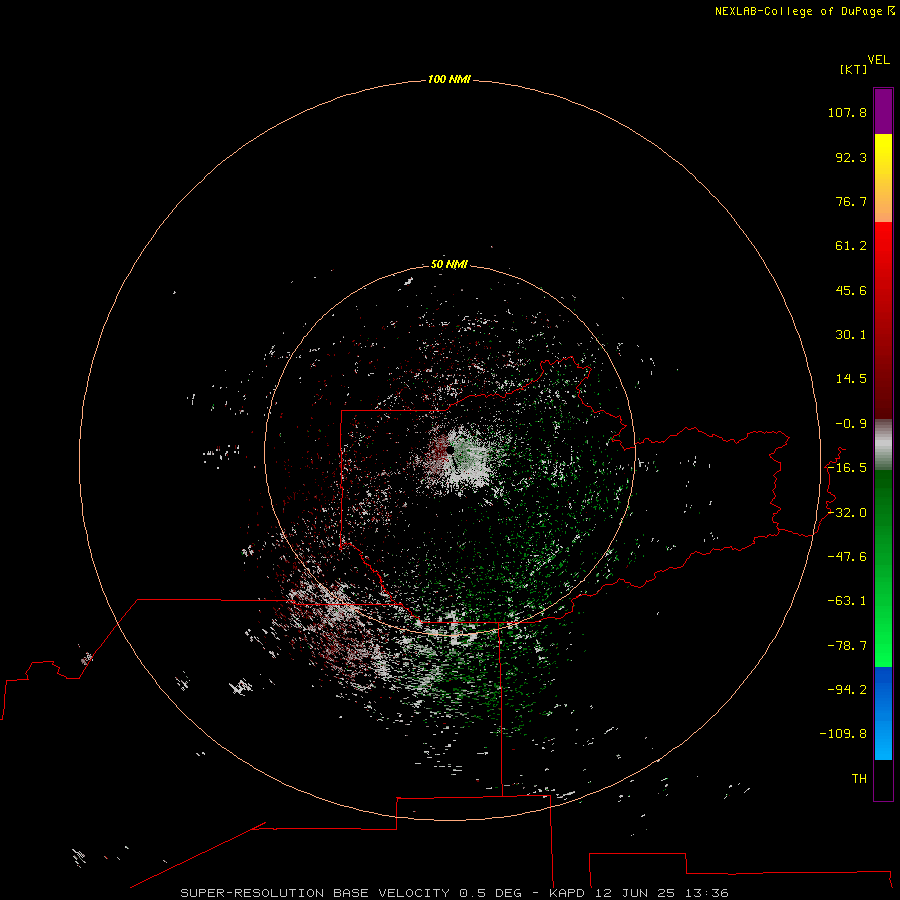Click the 92.3 velocity scale value
Screen dimensions: 900x900
pyautogui.click(x=851, y=157)
